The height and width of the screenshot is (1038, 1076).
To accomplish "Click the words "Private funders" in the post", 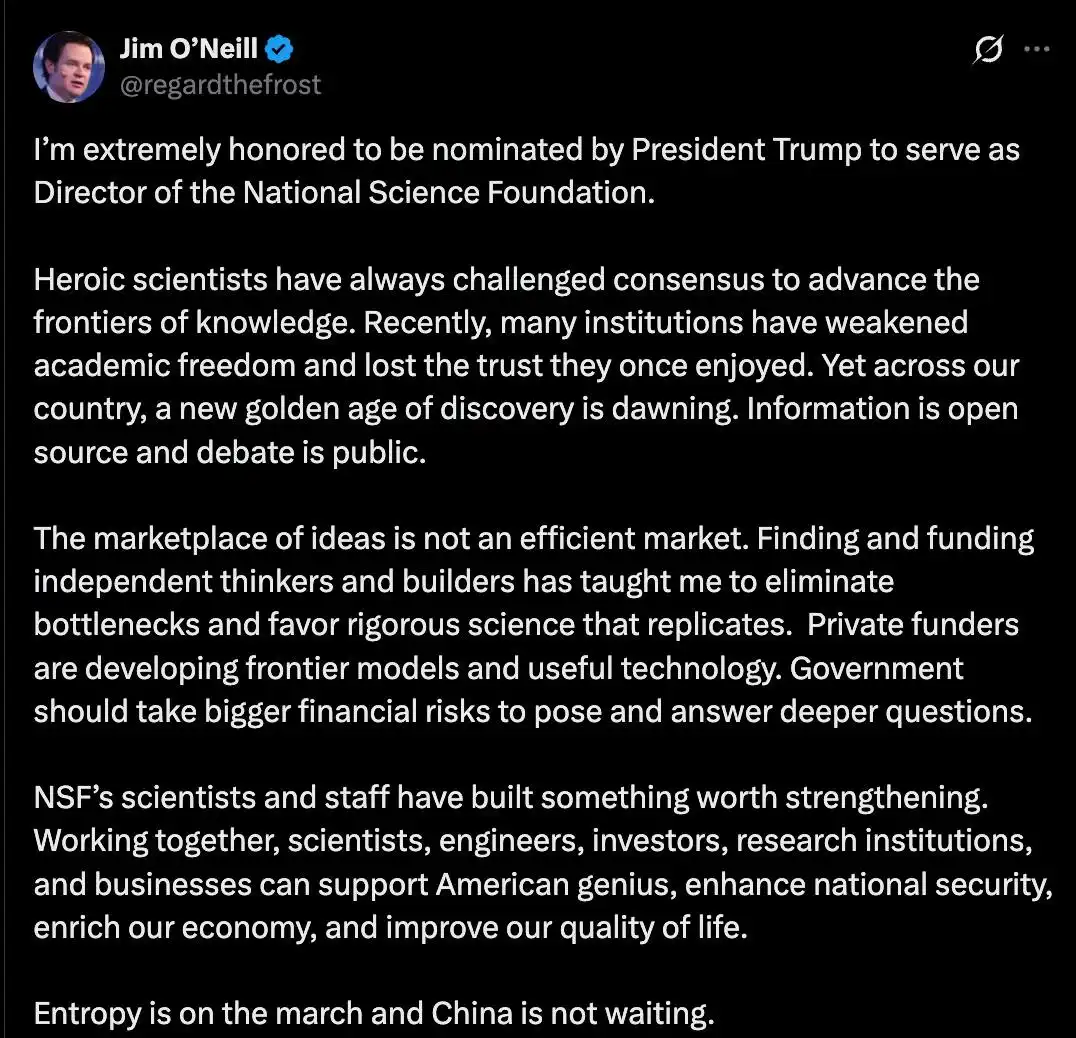I will tap(913, 625).
